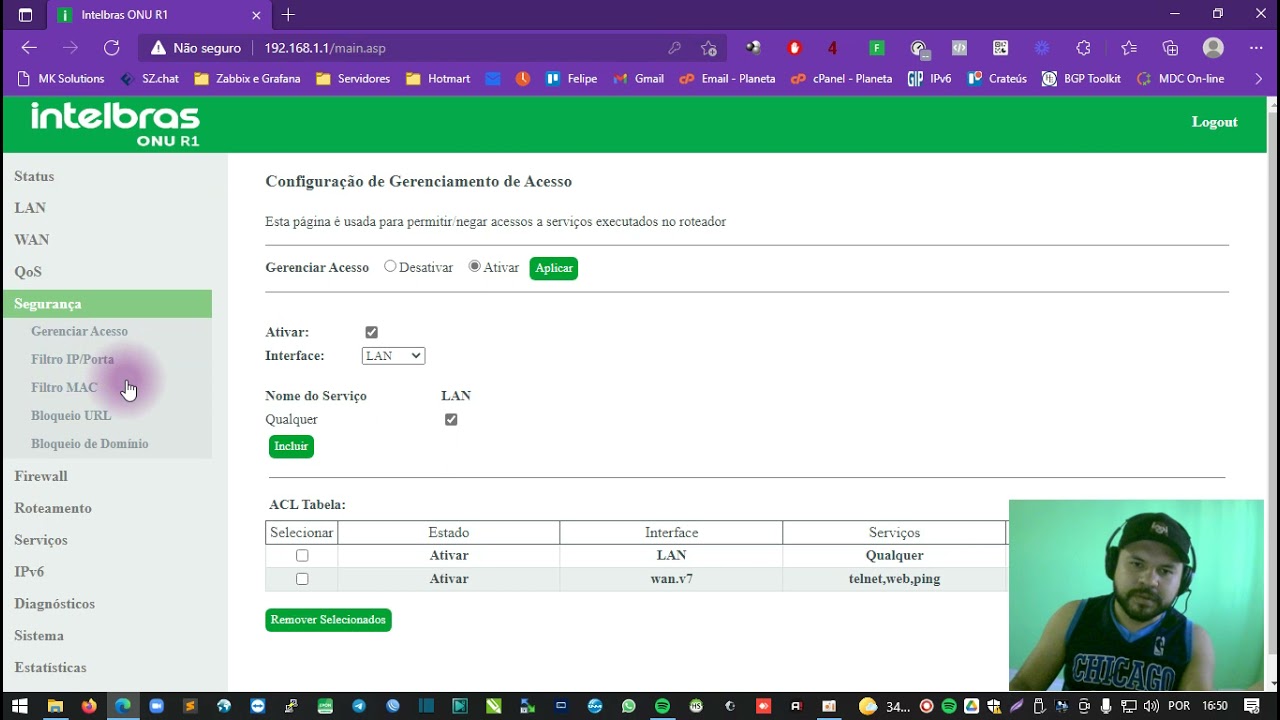
Task: Go to Bloqueio de Domínio page
Action: tap(89, 443)
